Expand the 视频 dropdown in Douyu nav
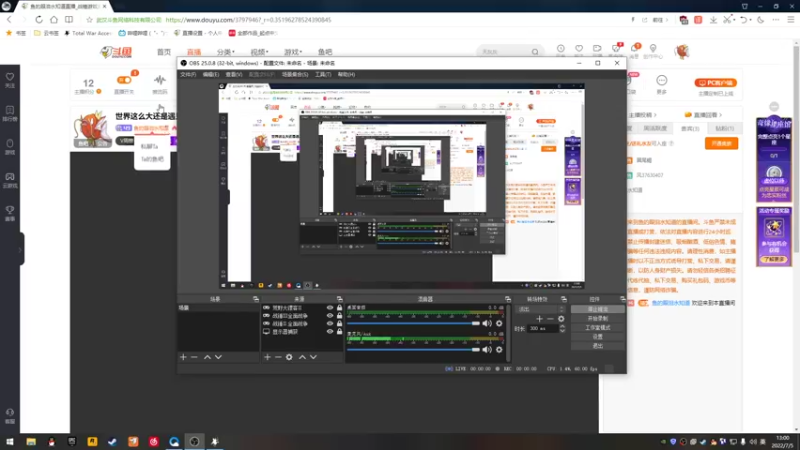800x450 pixels. click(259, 52)
